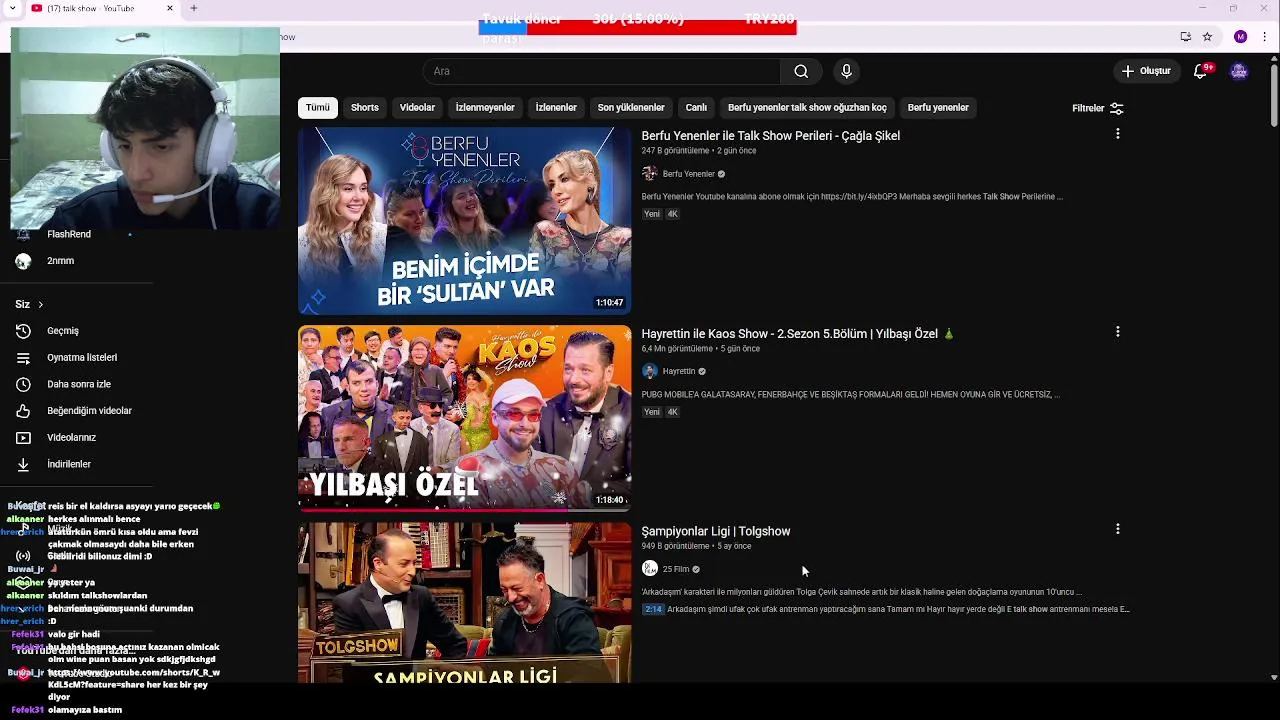Click the 2:14 timestamp chapter link
1280x720 pixels.
(653, 609)
